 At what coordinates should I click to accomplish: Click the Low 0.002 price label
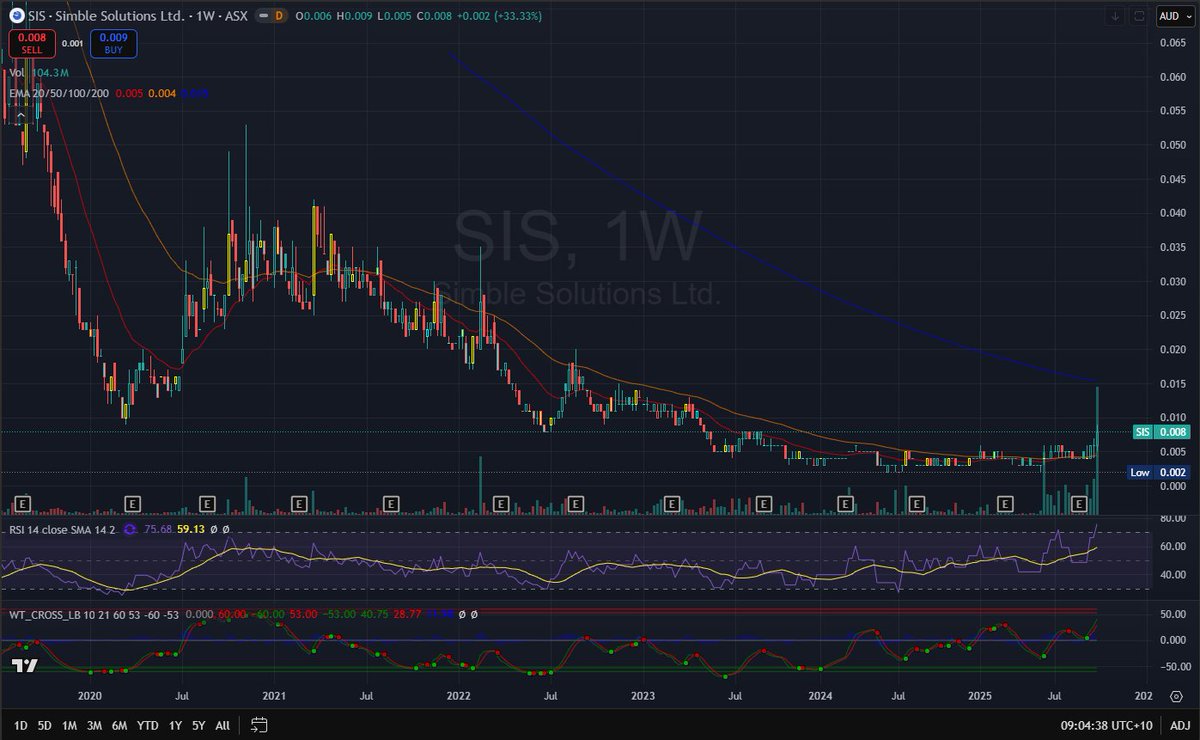1159,472
